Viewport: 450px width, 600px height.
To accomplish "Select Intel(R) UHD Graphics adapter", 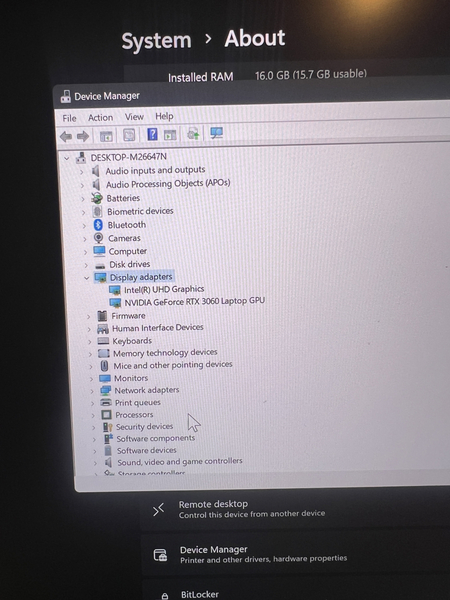I will [x=164, y=290].
